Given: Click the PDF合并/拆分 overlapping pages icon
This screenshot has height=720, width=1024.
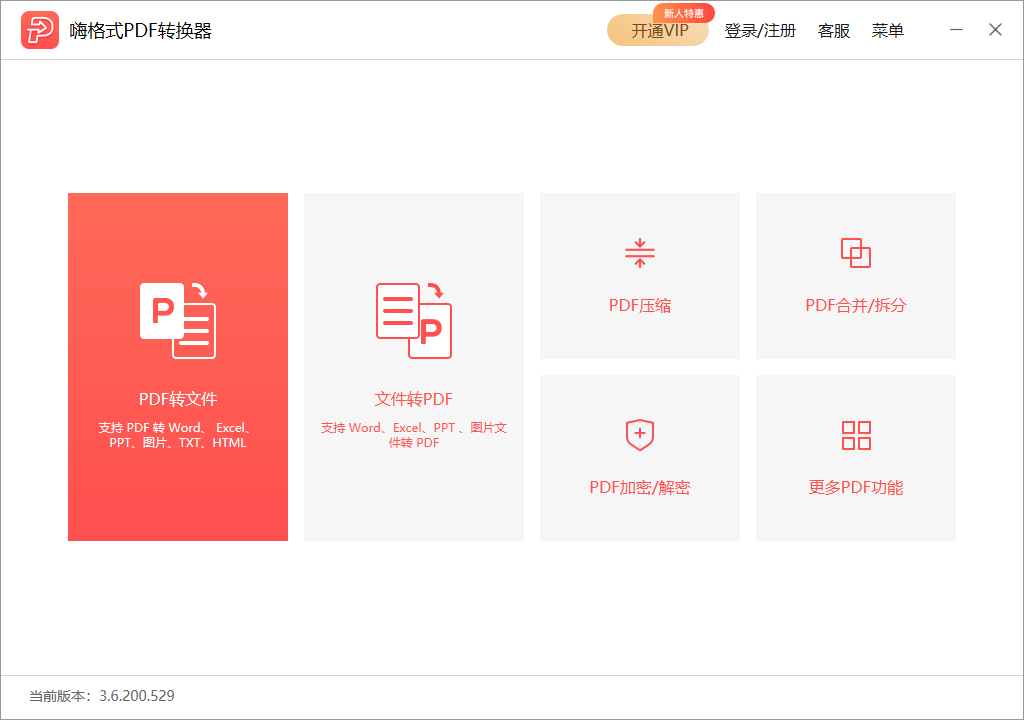Looking at the screenshot, I should (x=856, y=252).
